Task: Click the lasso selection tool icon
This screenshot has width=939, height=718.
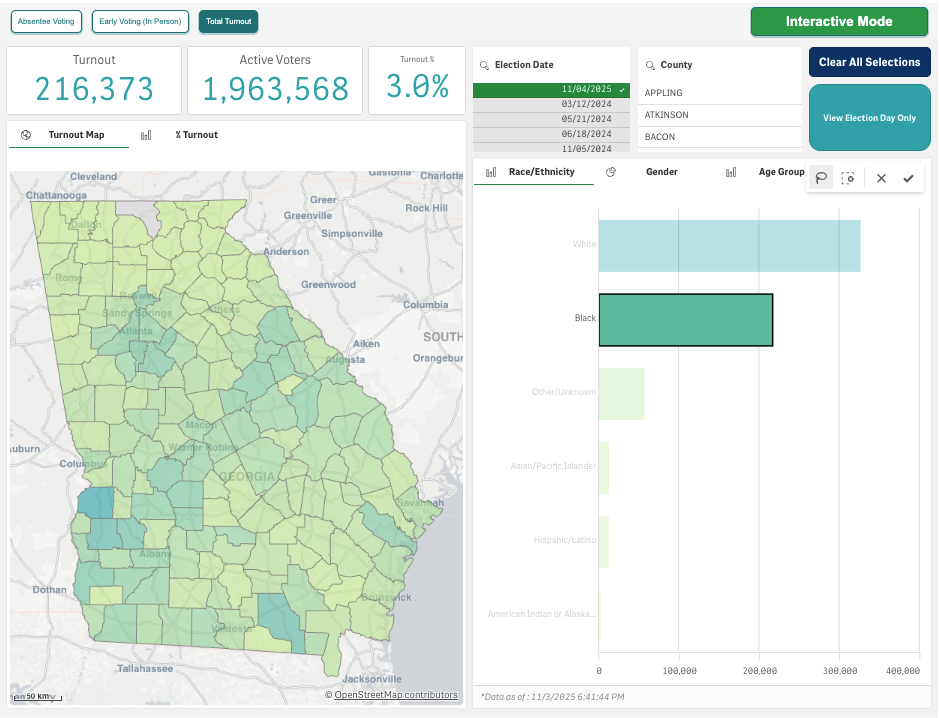Action: point(821,178)
